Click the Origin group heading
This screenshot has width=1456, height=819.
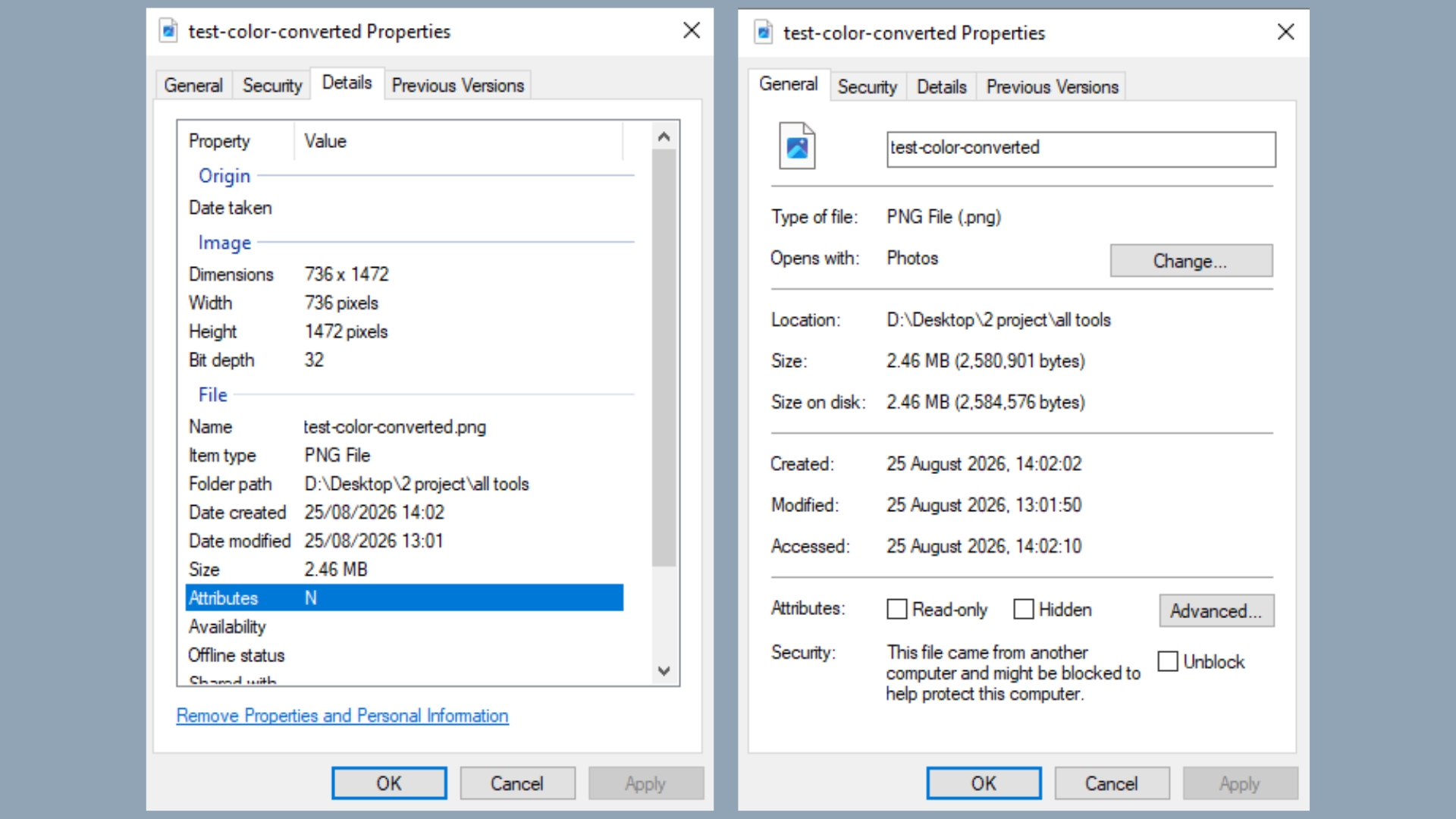point(224,176)
